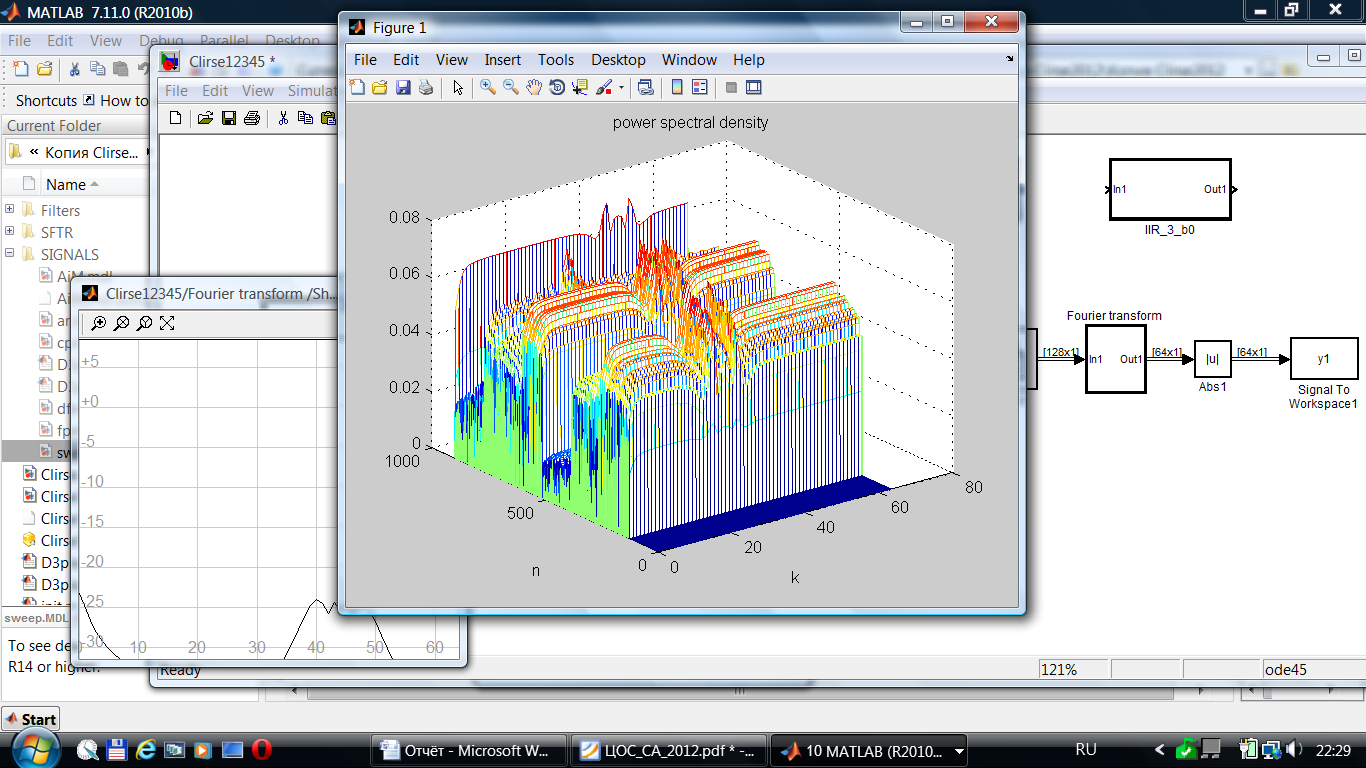Autoscale the scope window plot

click(x=167, y=323)
